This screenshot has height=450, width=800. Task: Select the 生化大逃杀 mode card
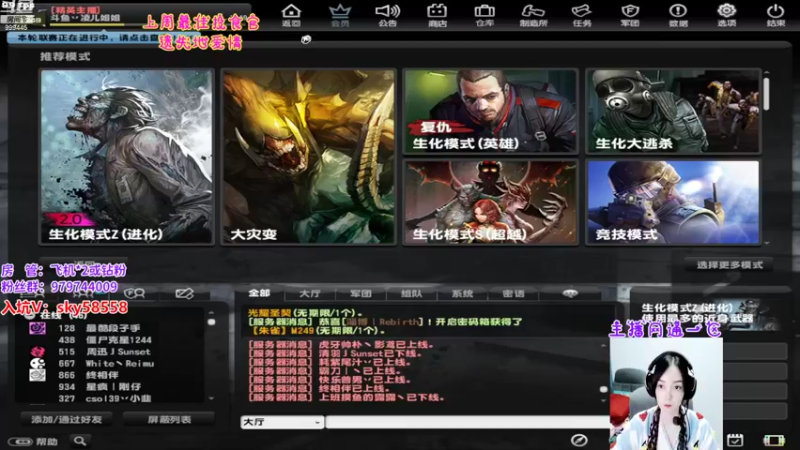click(x=672, y=111)
